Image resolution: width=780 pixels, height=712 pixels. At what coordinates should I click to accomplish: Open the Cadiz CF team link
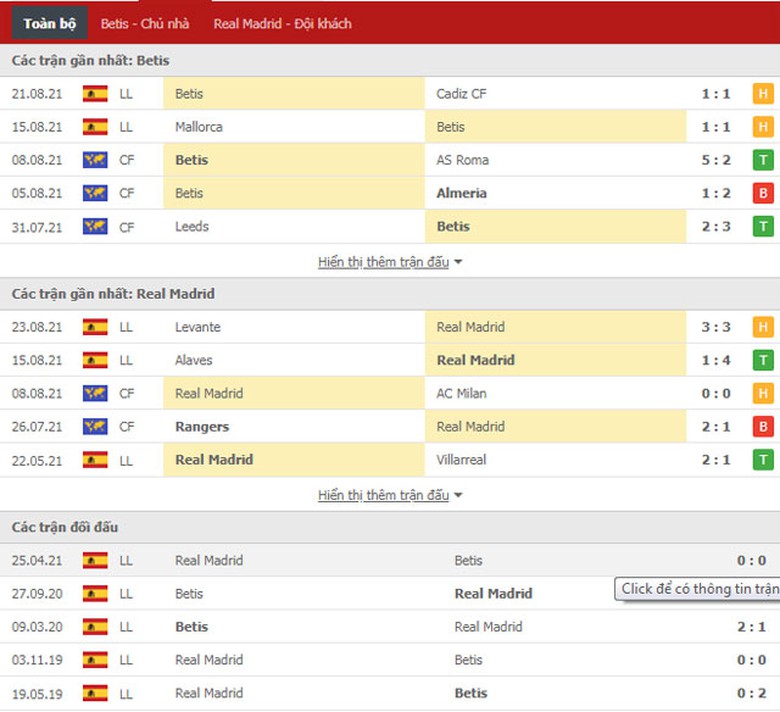tap(461, 94)
